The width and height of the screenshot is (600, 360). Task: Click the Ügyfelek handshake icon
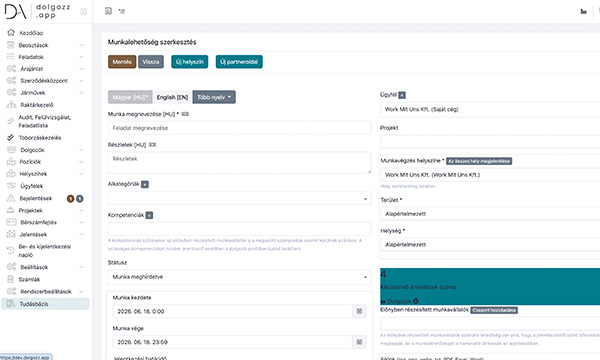click(11, 186)
